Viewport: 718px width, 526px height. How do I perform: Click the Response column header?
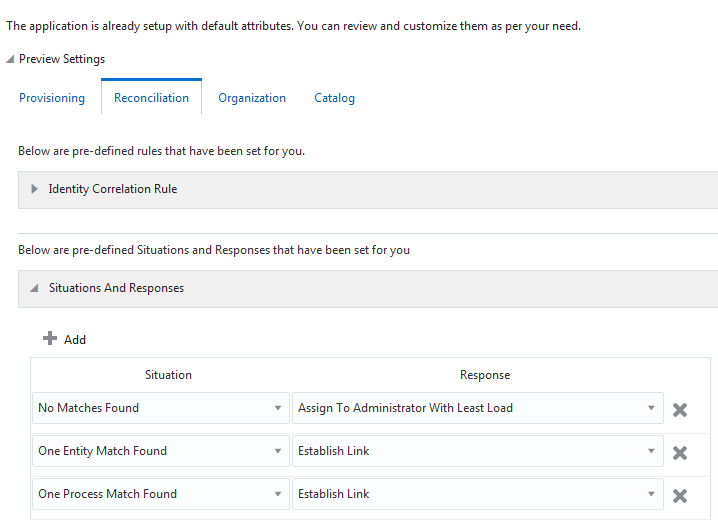pos(485,375)
